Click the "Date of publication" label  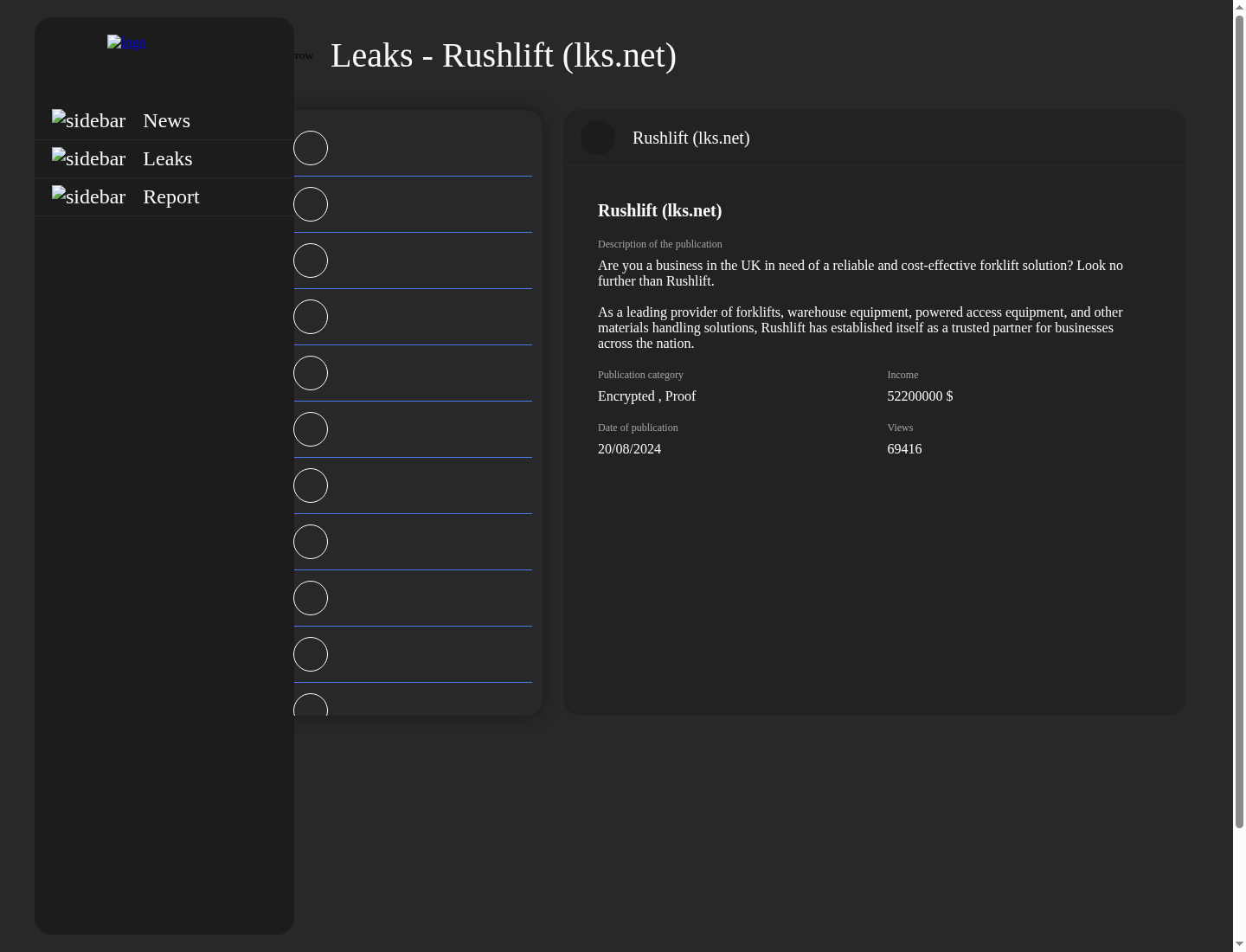coord(638,428)
